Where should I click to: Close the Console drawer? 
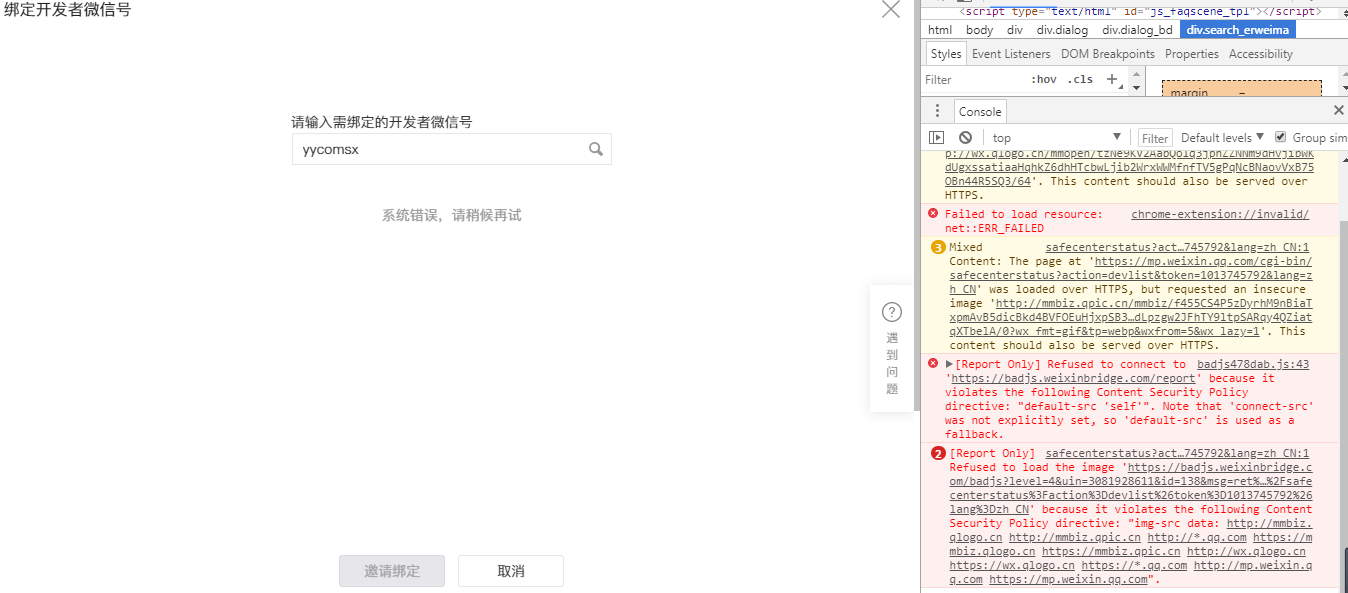click(x=1339, y=110)
